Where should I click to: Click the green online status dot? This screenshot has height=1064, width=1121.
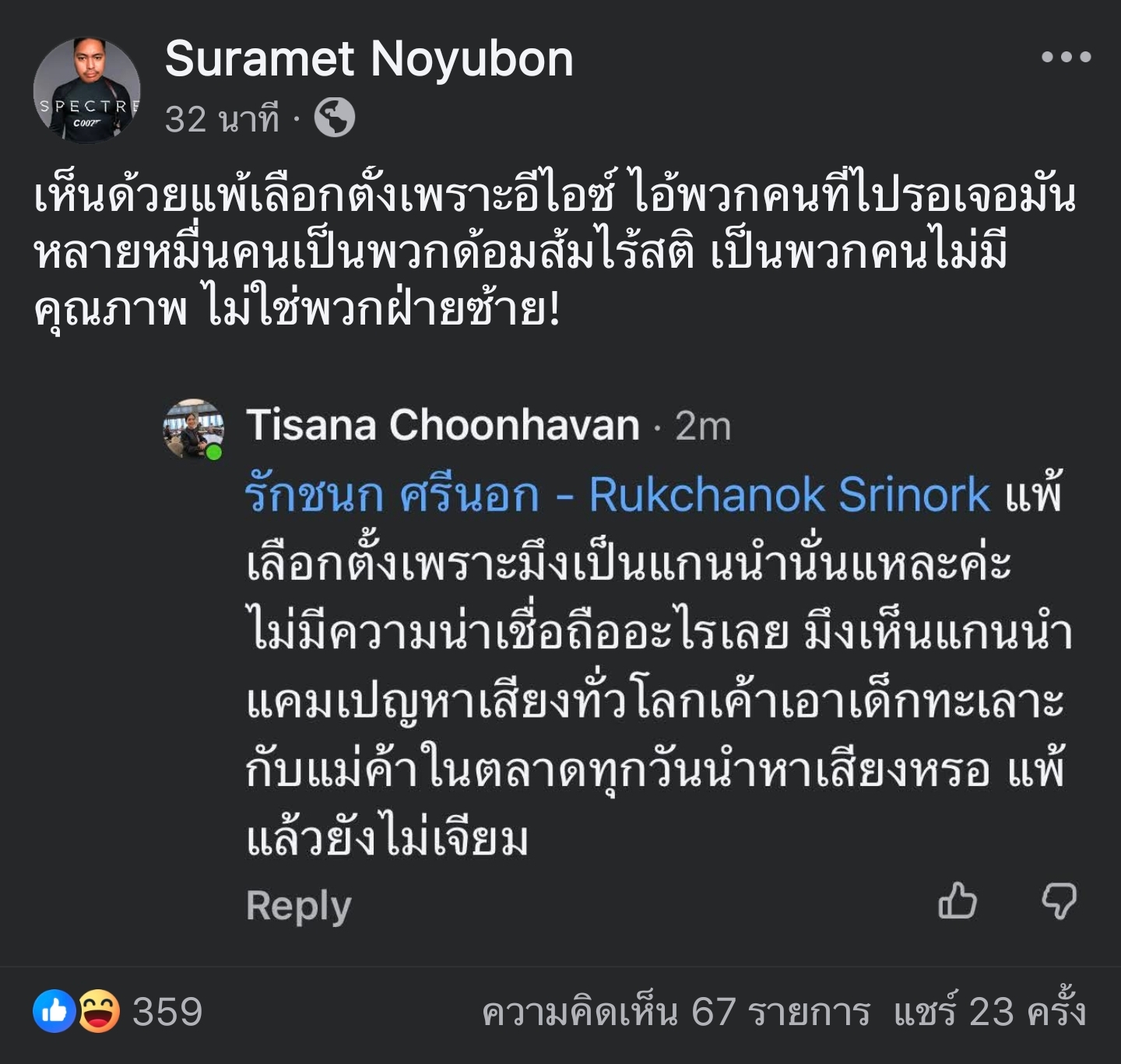[x=214, y=452]
